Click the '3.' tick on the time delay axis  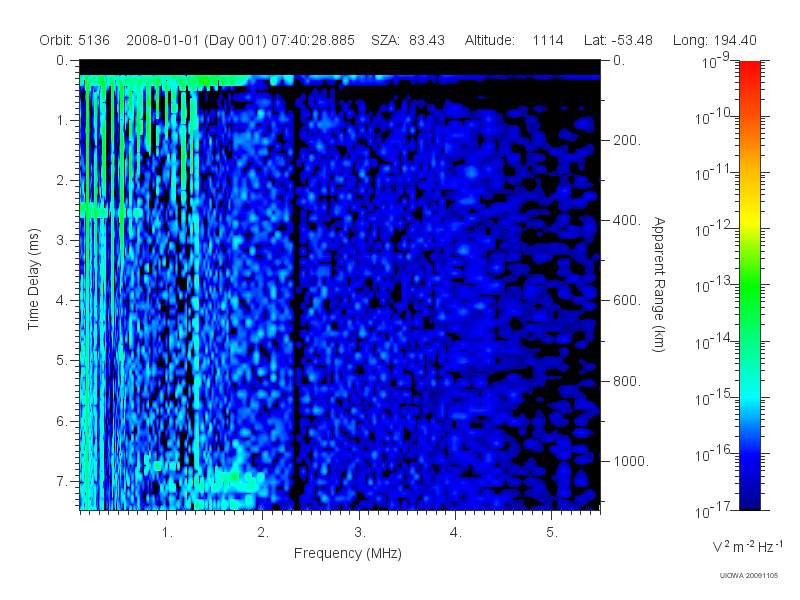[62, 240]
